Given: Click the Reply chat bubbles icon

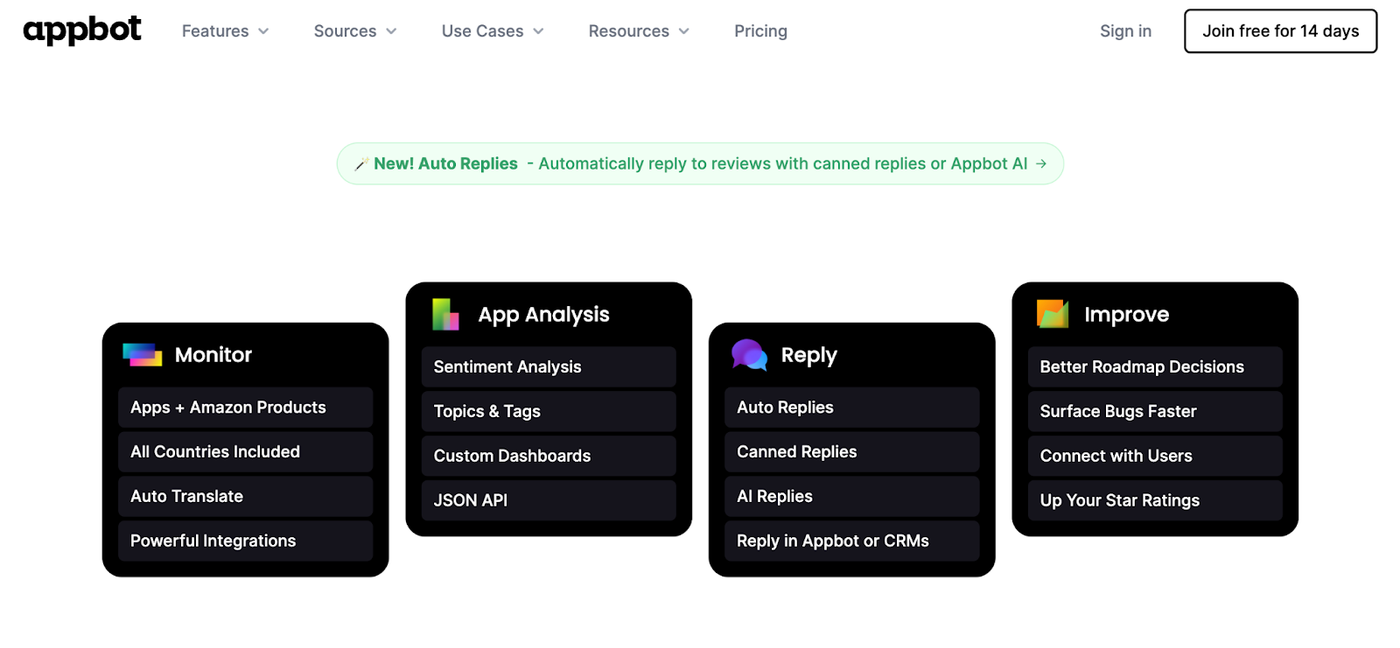Looking at the screenshot, I should (x=749, y=355).
